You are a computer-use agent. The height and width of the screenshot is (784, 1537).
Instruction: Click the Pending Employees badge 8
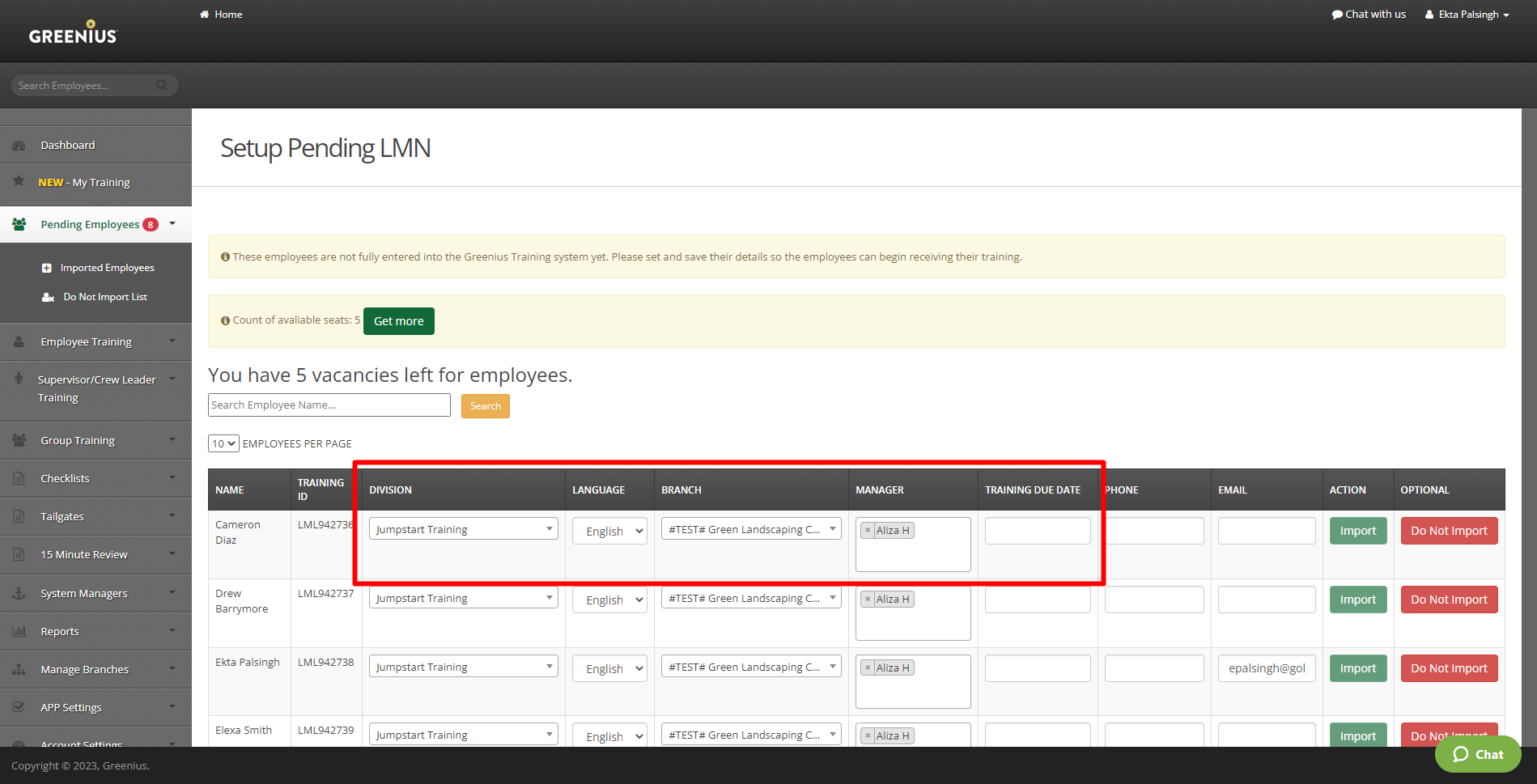[x=151, y=225]
